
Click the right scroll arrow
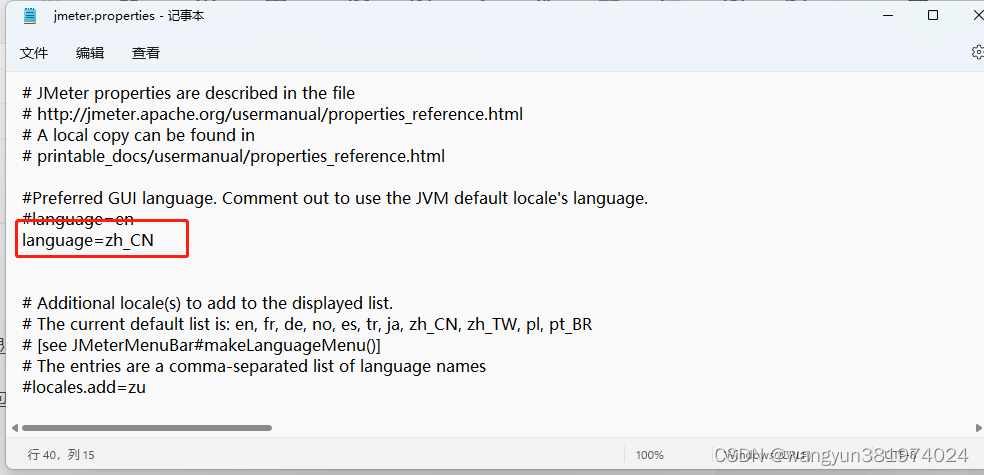[x=978, y=428]
